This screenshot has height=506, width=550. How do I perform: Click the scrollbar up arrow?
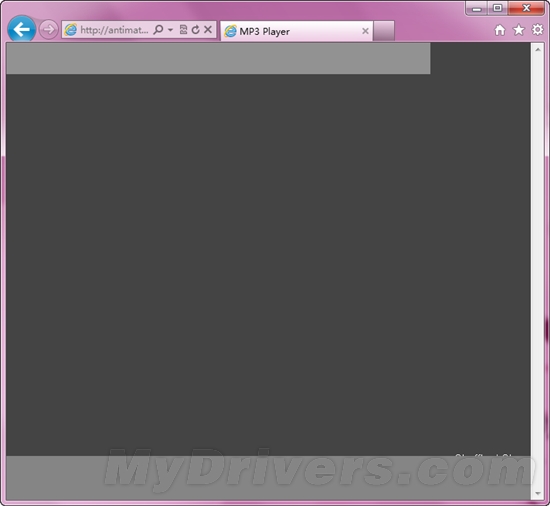[538, 50]
